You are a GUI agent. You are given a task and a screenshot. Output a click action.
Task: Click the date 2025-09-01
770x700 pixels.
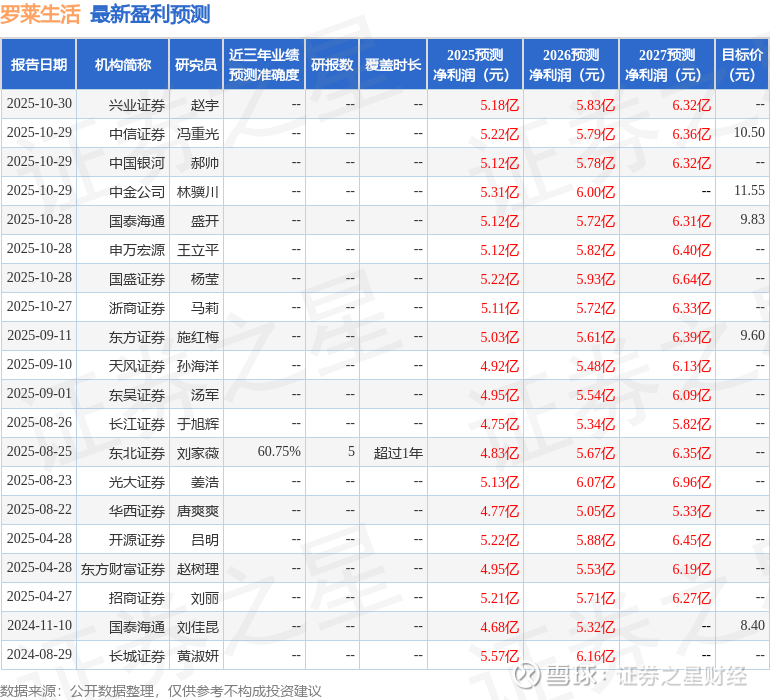coord(39,393)
